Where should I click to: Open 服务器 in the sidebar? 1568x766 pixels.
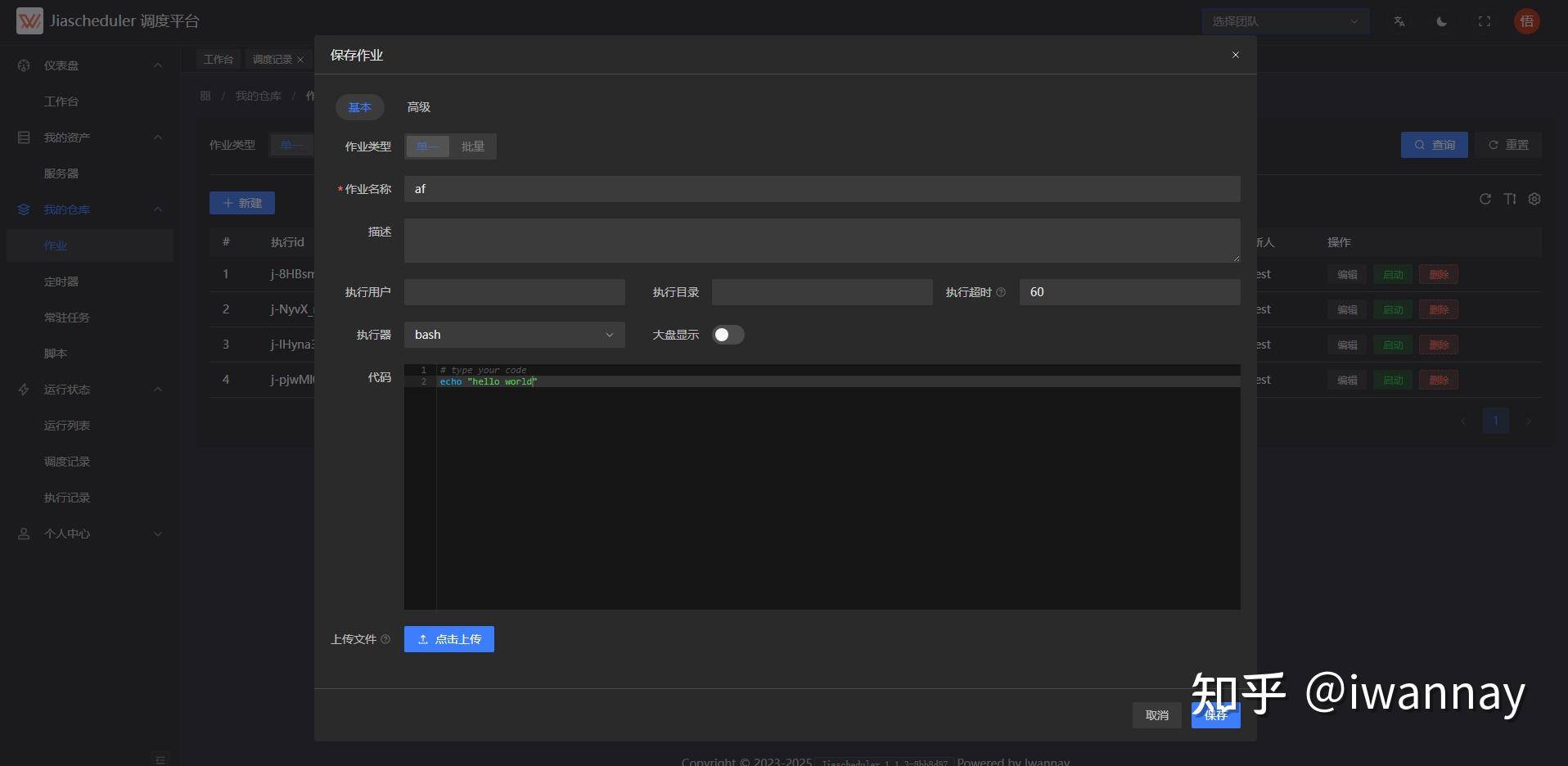tap(61, 173)
